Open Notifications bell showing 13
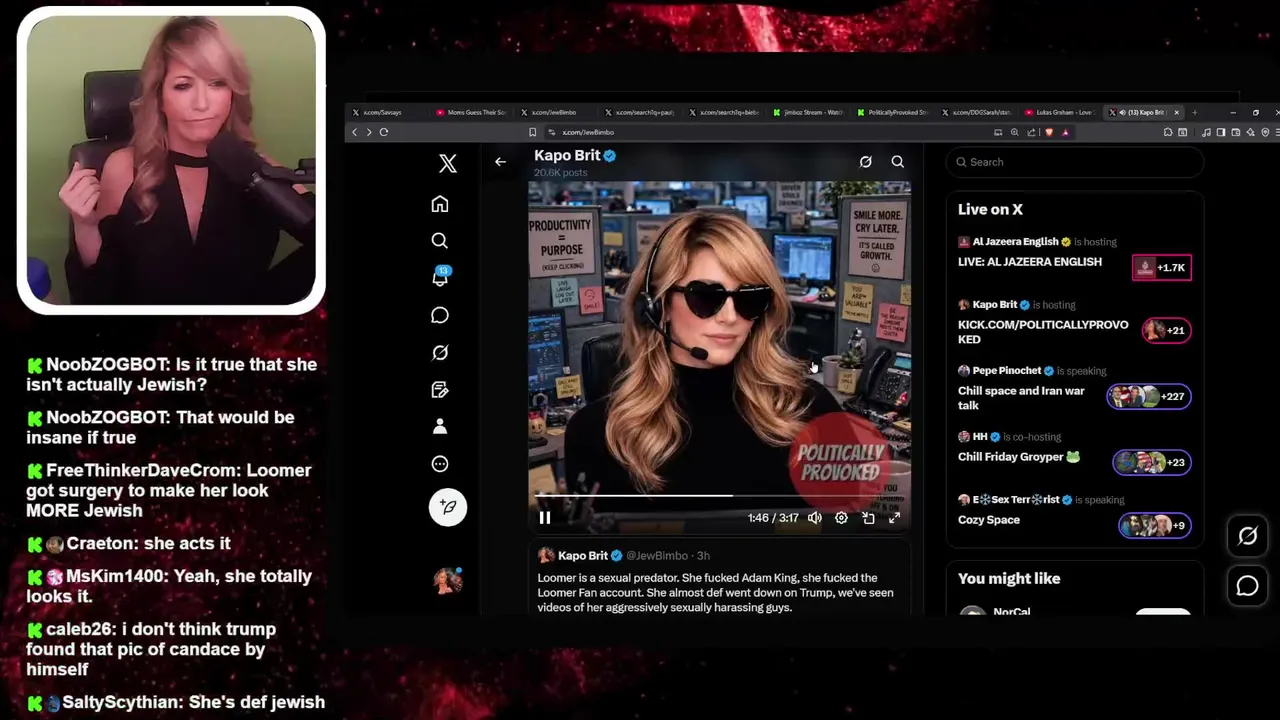This screenshot has width=1280, height=720. pyautogui.click(x=440, y=278)
